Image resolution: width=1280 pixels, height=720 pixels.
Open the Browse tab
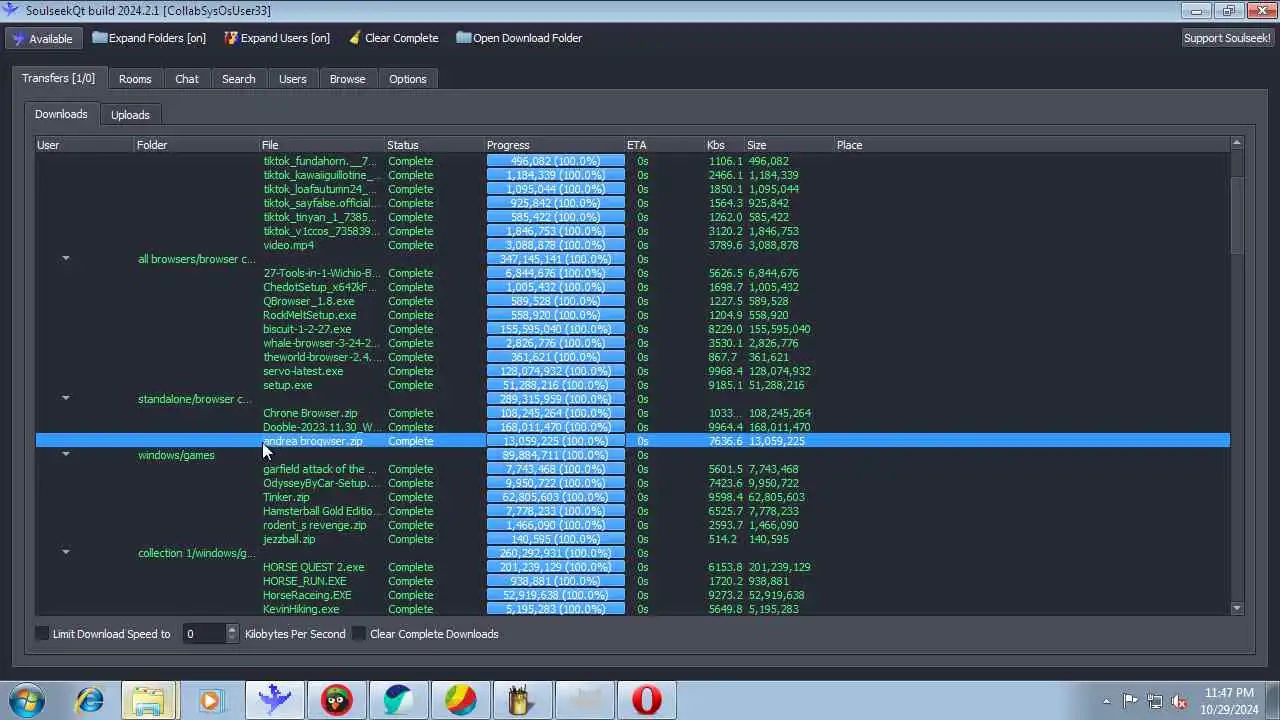point(348,79)
